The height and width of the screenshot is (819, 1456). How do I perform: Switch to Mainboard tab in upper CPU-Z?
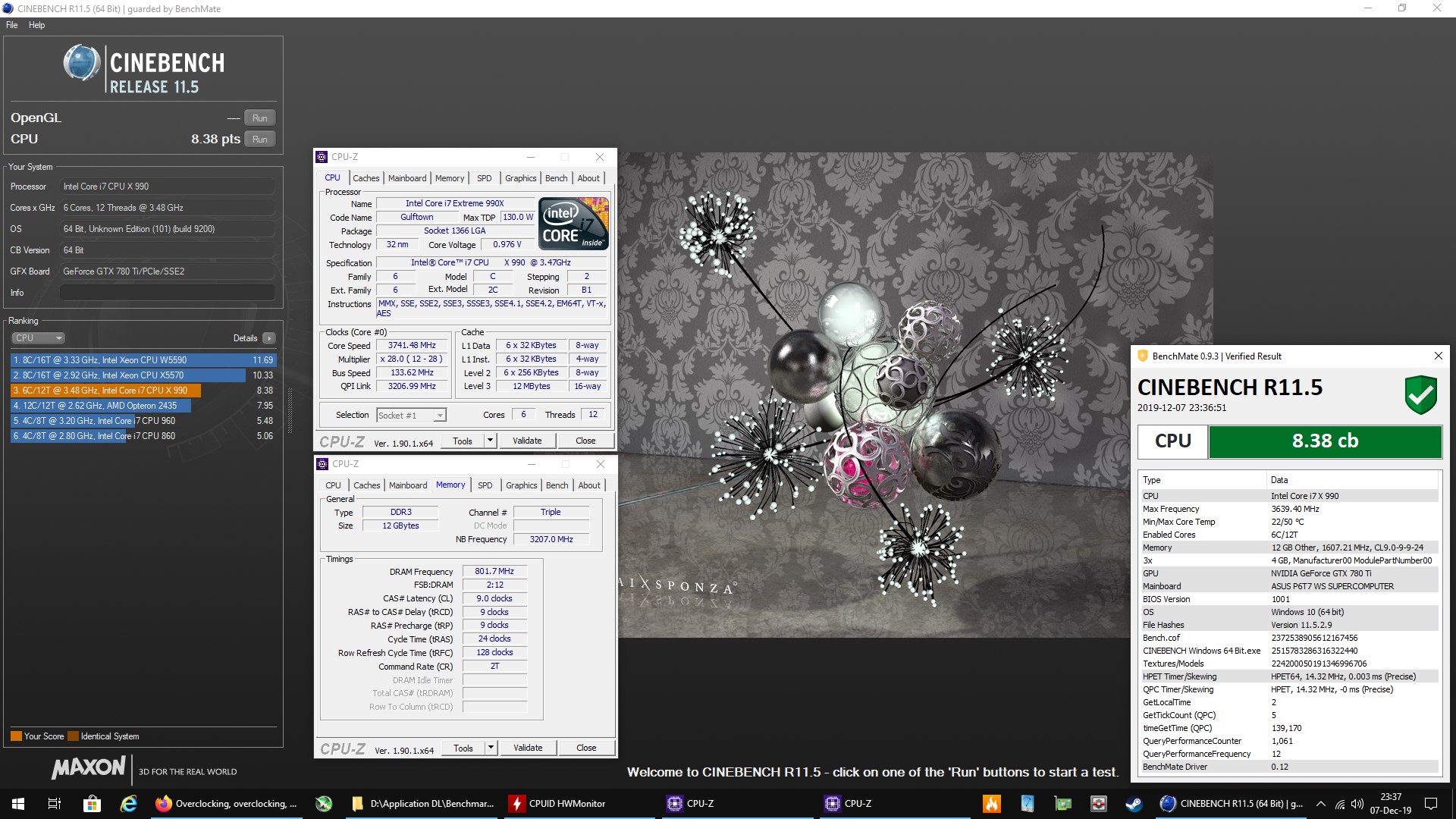[407, 178]
